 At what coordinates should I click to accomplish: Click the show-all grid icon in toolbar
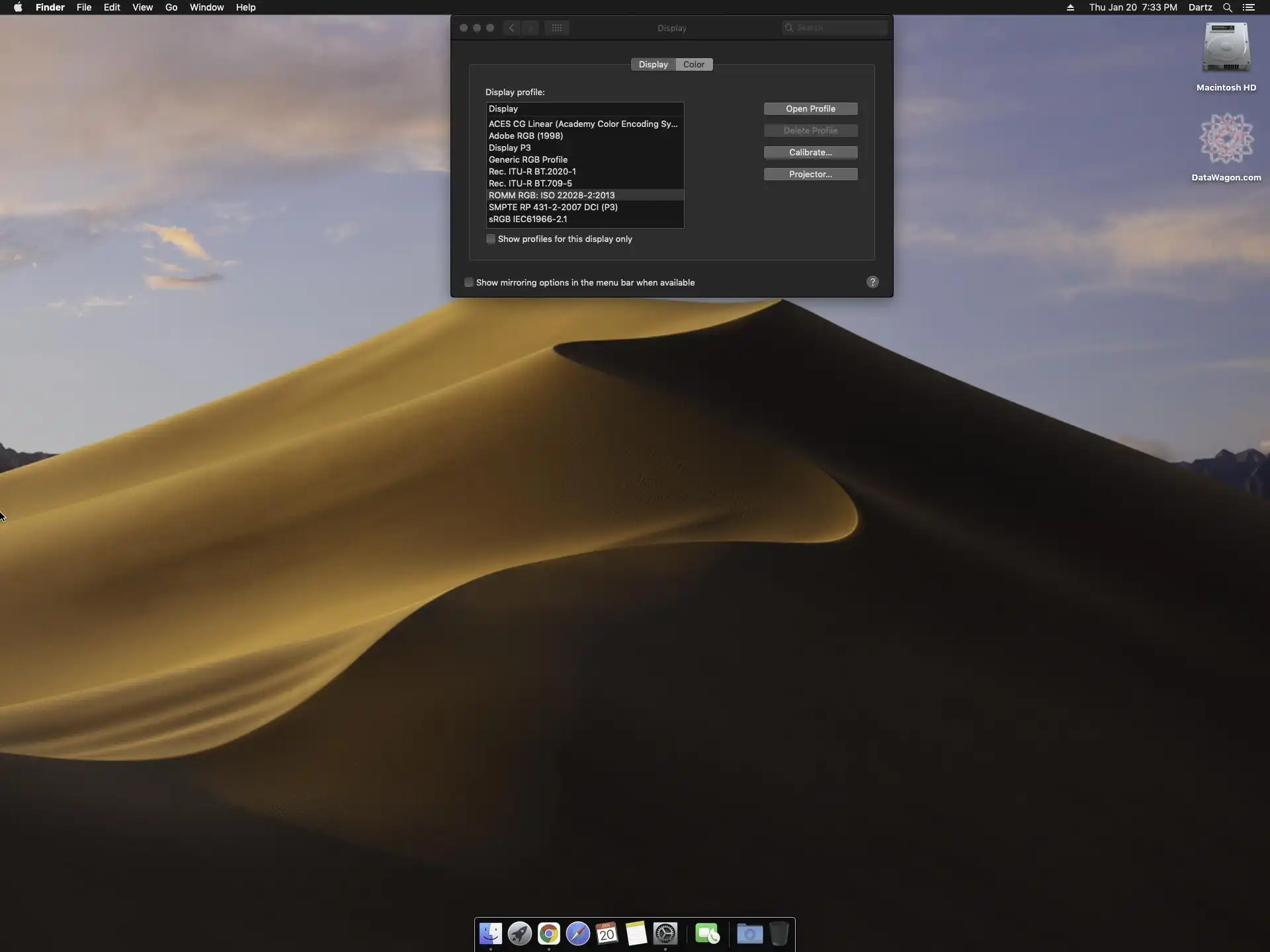pos(557,28)
